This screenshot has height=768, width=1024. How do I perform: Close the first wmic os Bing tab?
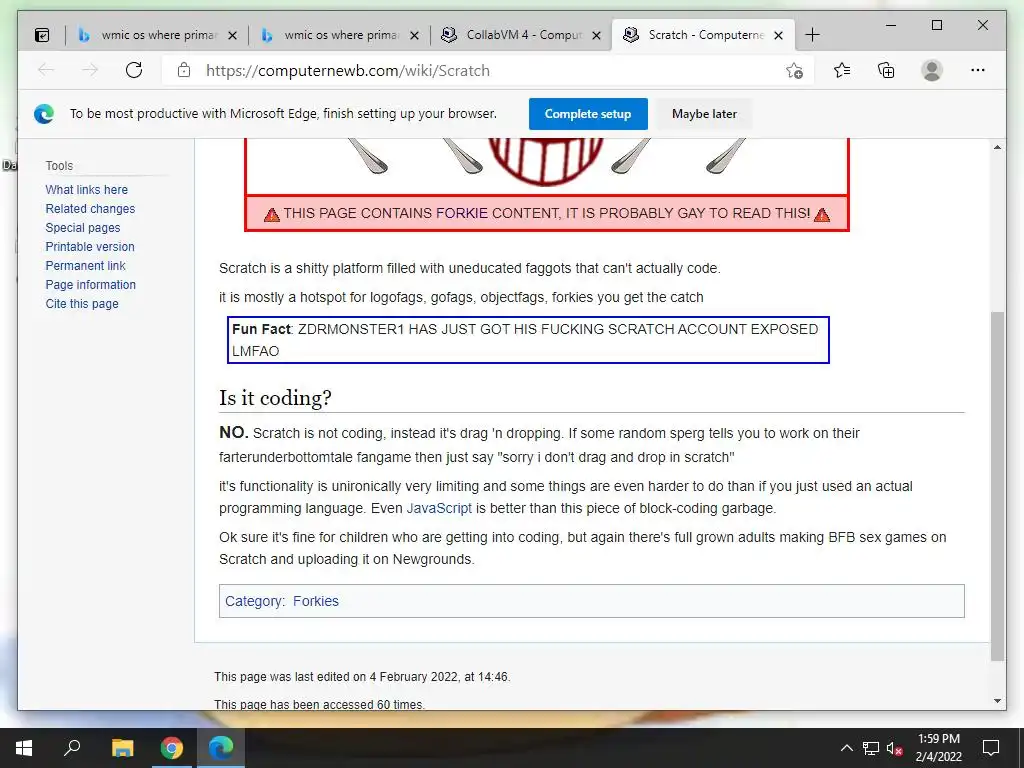(x=232, y=35)
